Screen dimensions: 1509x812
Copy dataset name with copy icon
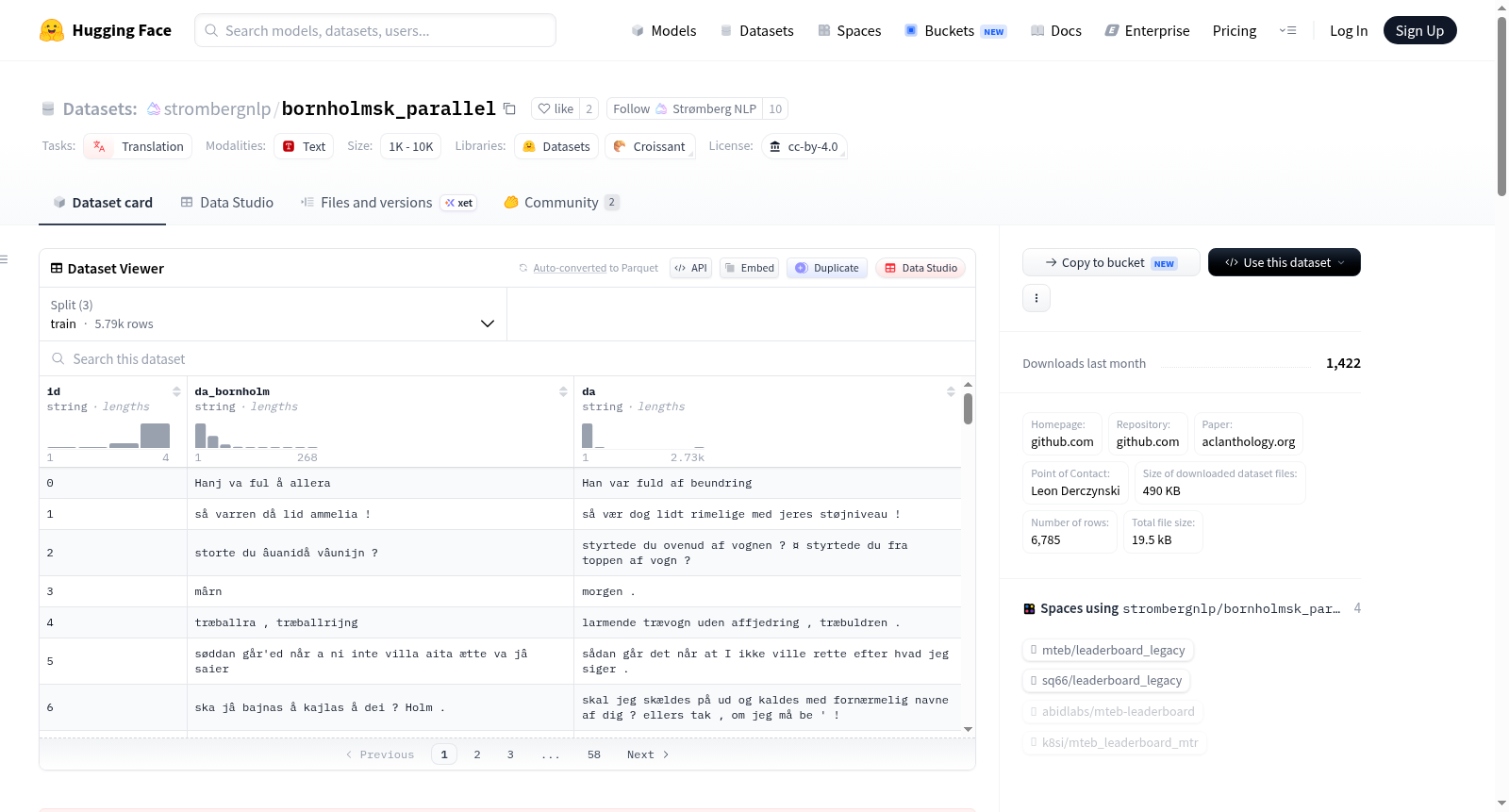click(x=509, y=108)
